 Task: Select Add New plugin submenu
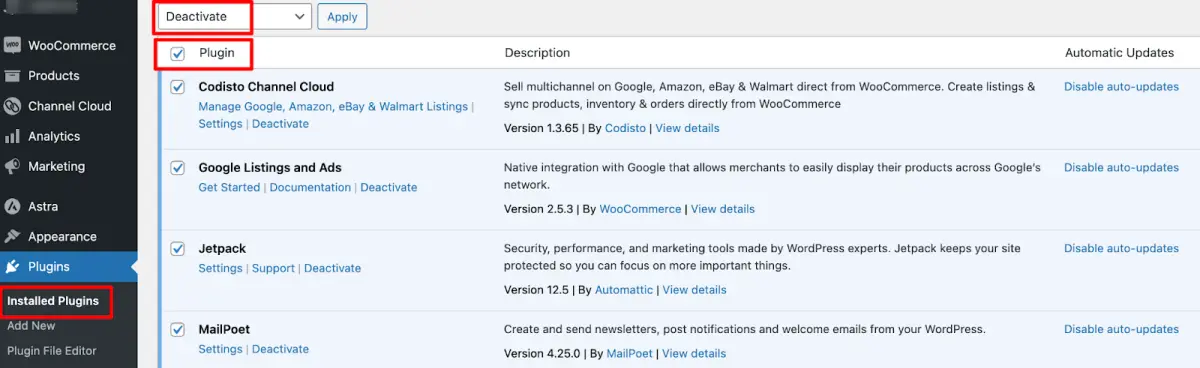31,326
